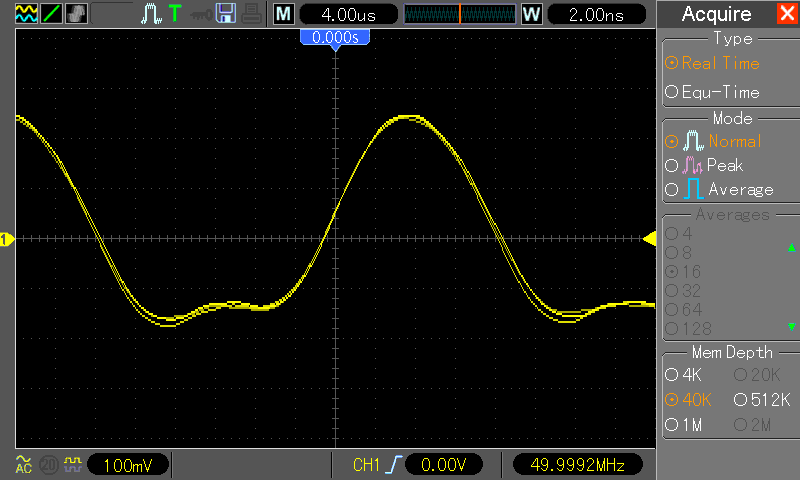
Task: Click the W window timebase icon
Action: point(532,14)
